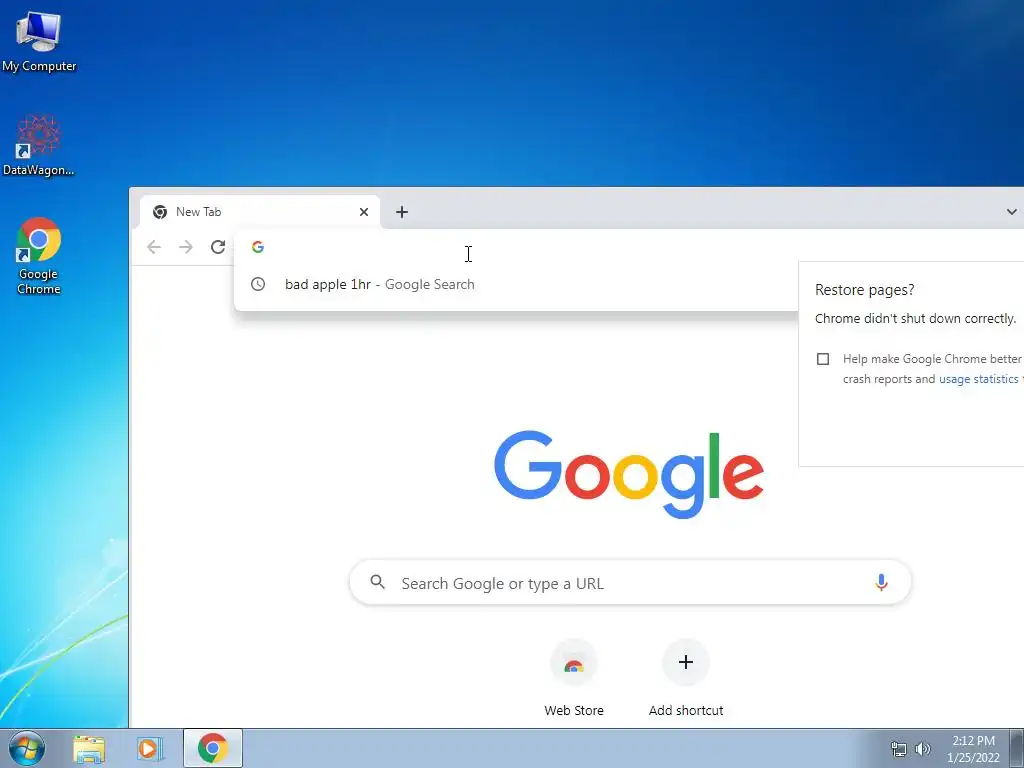
Task: Click the history clock icon in suggestion
Action: tap(258, 284)
